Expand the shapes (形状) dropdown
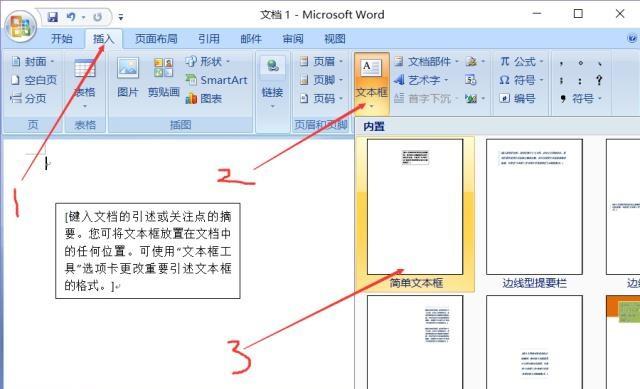The image size is (640, 389). [208, 62]
